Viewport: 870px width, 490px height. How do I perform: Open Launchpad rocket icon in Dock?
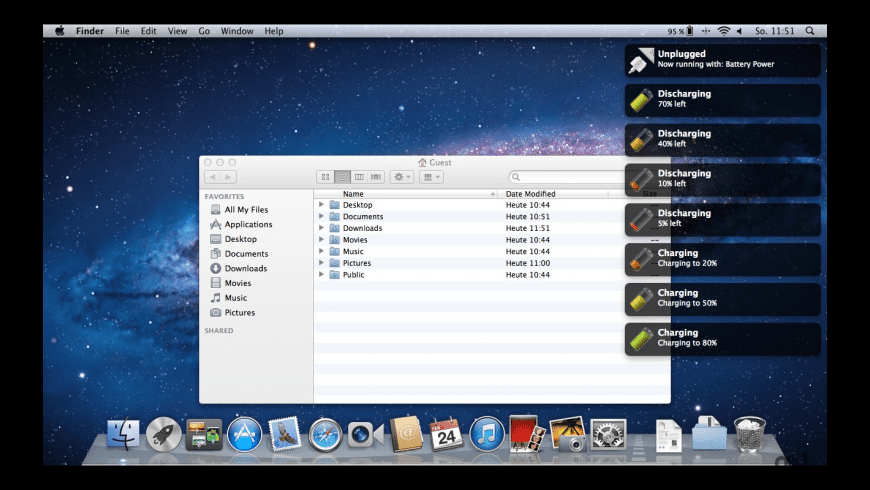tap(164, 434)
